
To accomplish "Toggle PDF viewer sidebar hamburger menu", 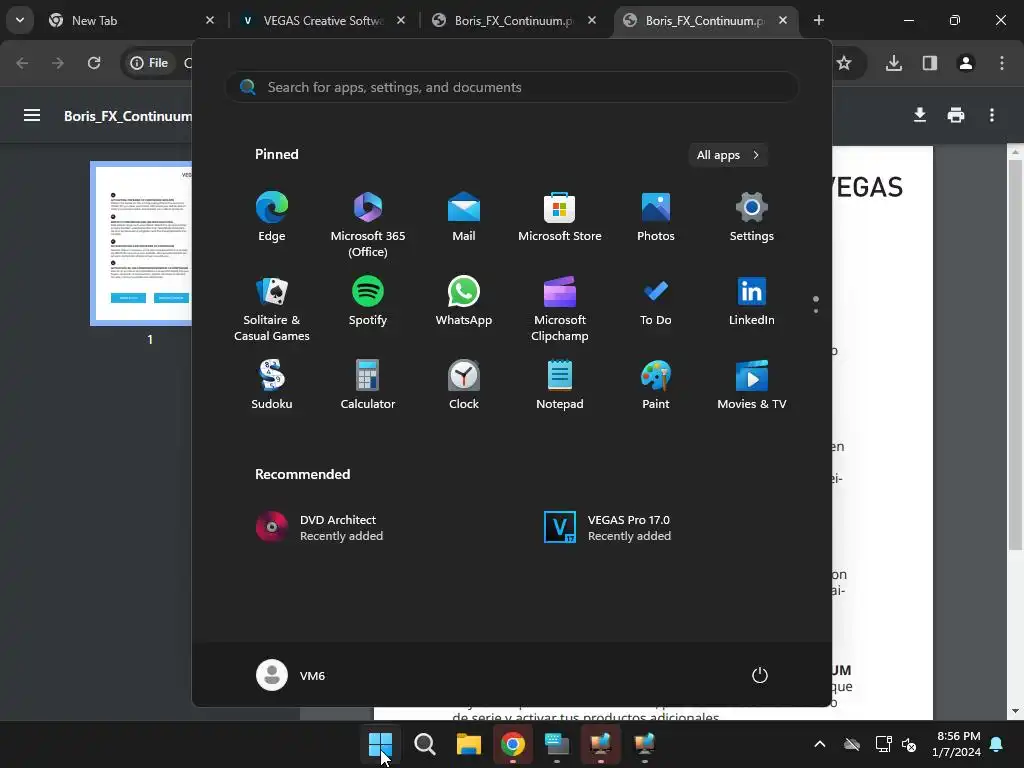I will pos(32,116).
